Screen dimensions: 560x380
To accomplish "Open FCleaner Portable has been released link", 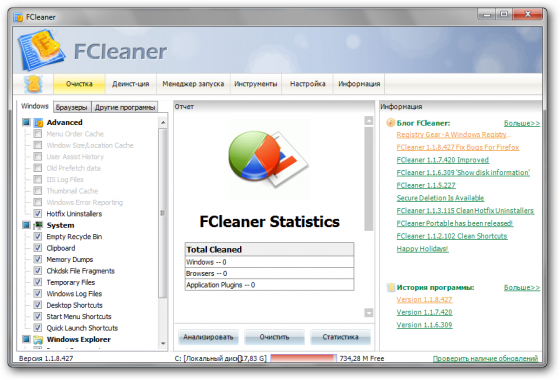I will [x=455, y=224].
